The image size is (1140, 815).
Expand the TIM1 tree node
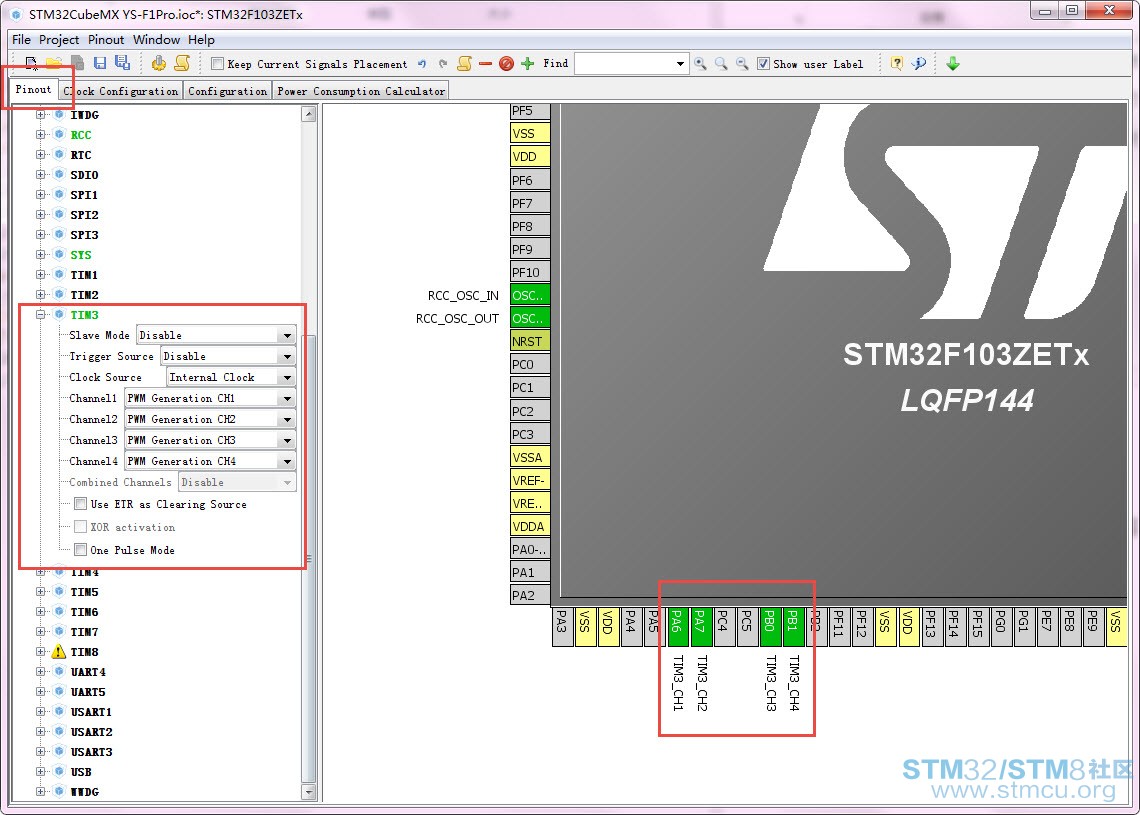(x=41, y=275)
